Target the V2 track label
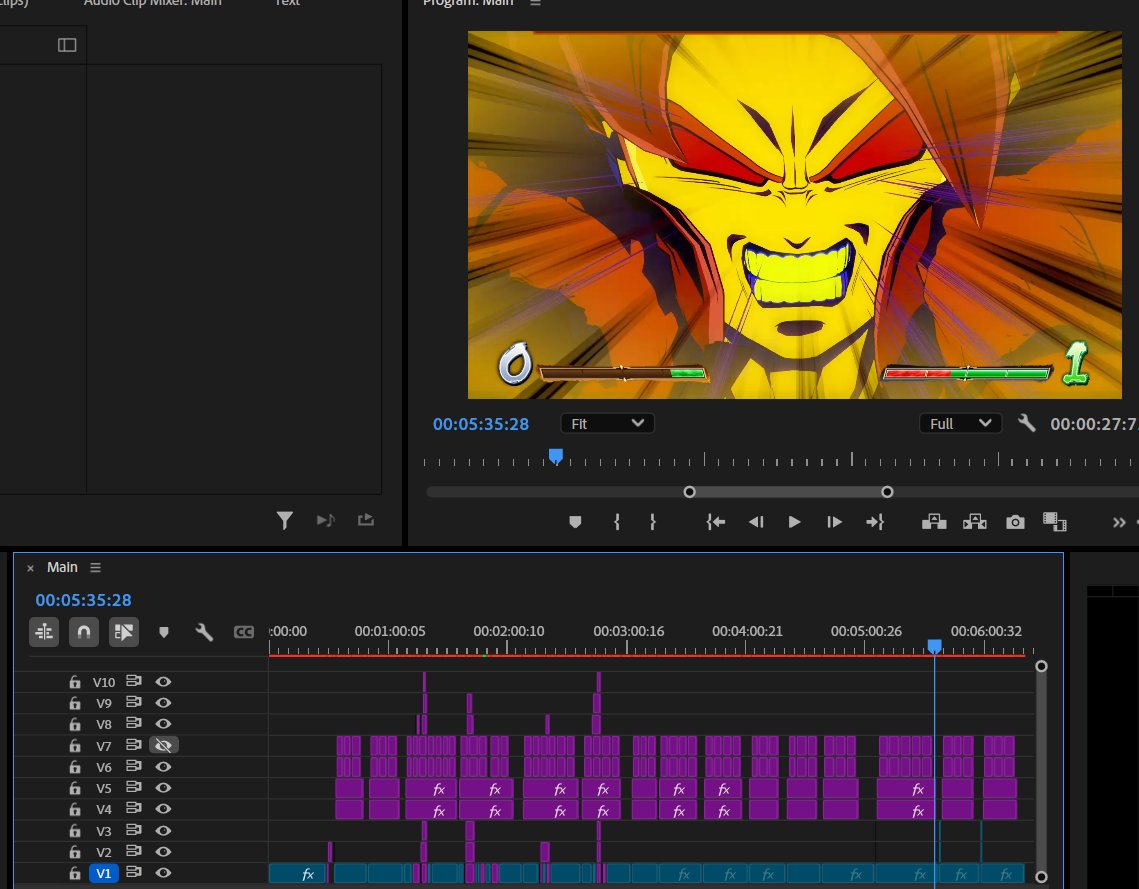 pyautogui.click(x=103, y=852)
